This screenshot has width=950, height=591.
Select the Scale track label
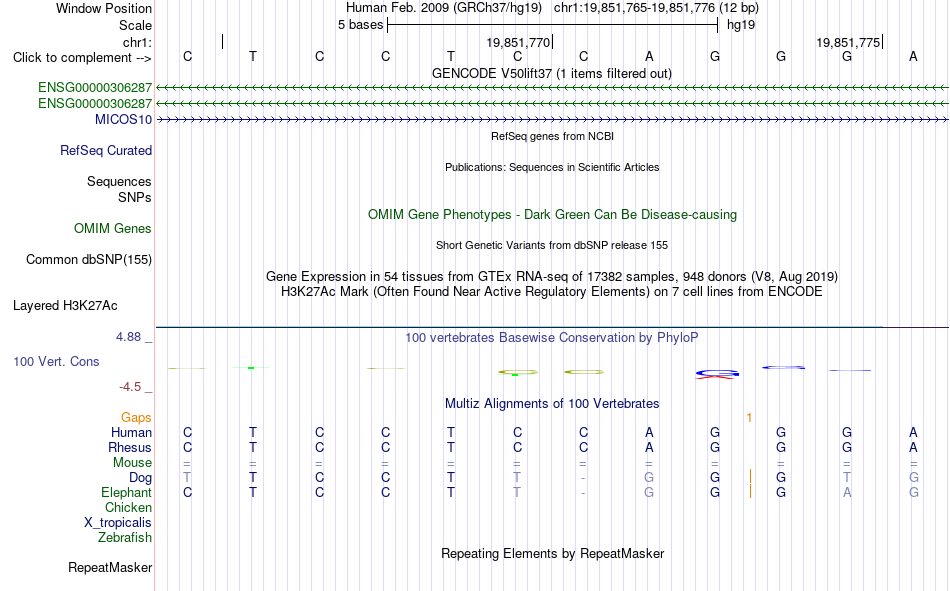[x=135, y=25]
